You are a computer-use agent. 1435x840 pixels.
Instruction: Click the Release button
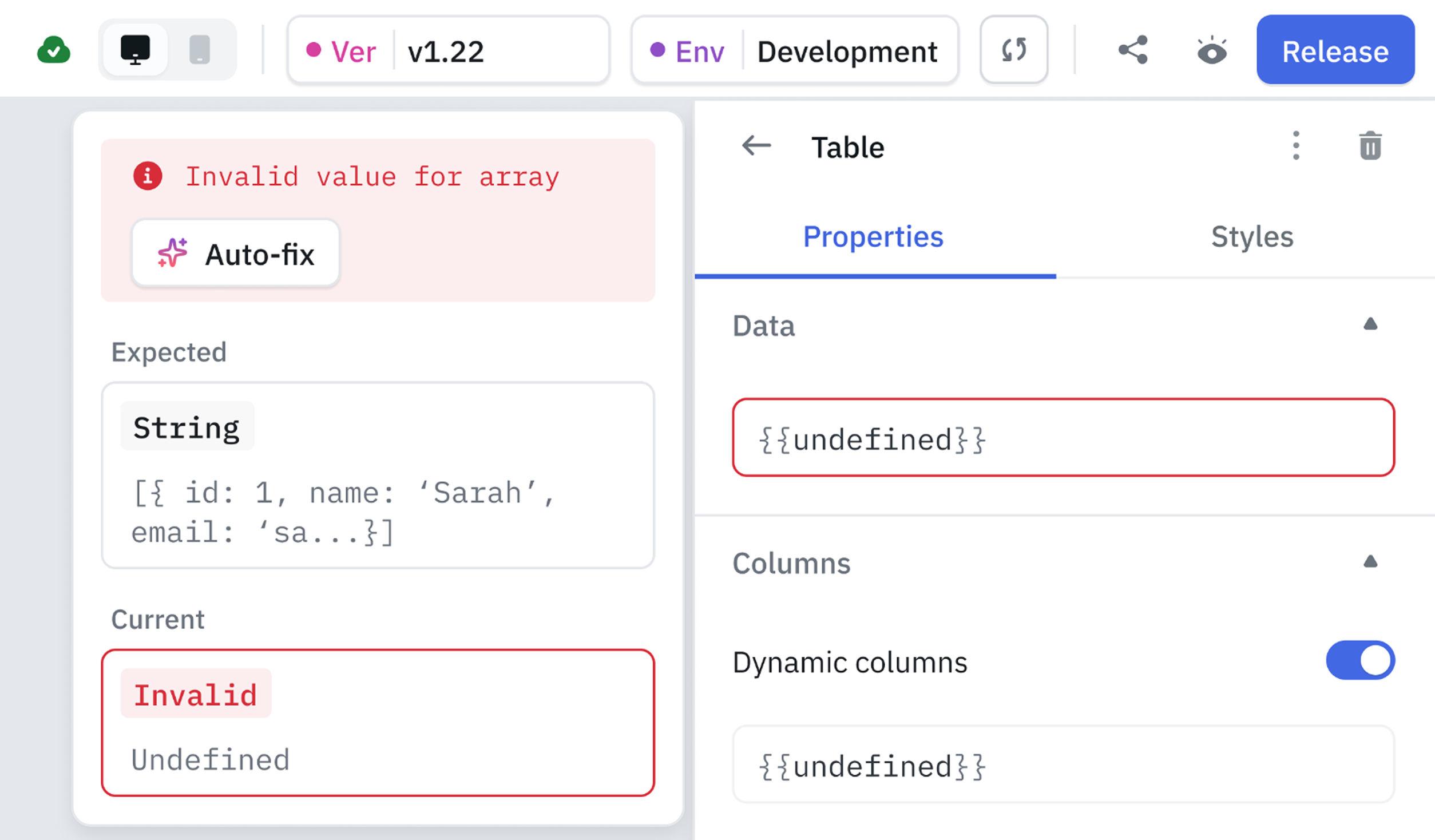pyautogui.click(x=1335, y=50)
